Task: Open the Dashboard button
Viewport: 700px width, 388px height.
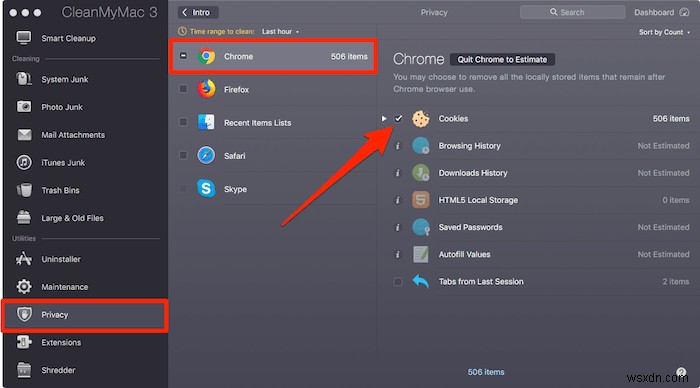Action: (x=662, y=13)
